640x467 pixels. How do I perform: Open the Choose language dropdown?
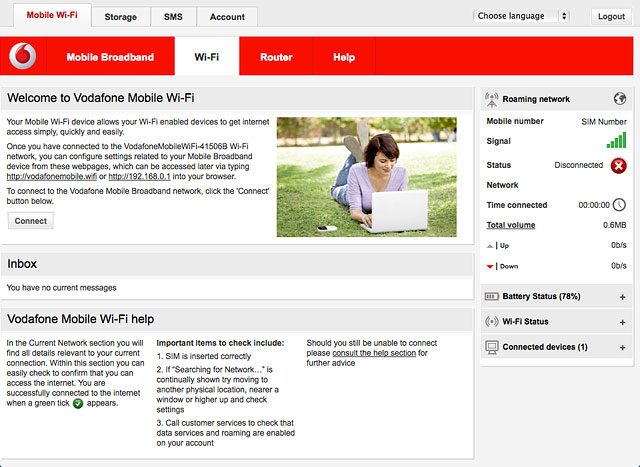pyautogui.click(x=521, y=16)
